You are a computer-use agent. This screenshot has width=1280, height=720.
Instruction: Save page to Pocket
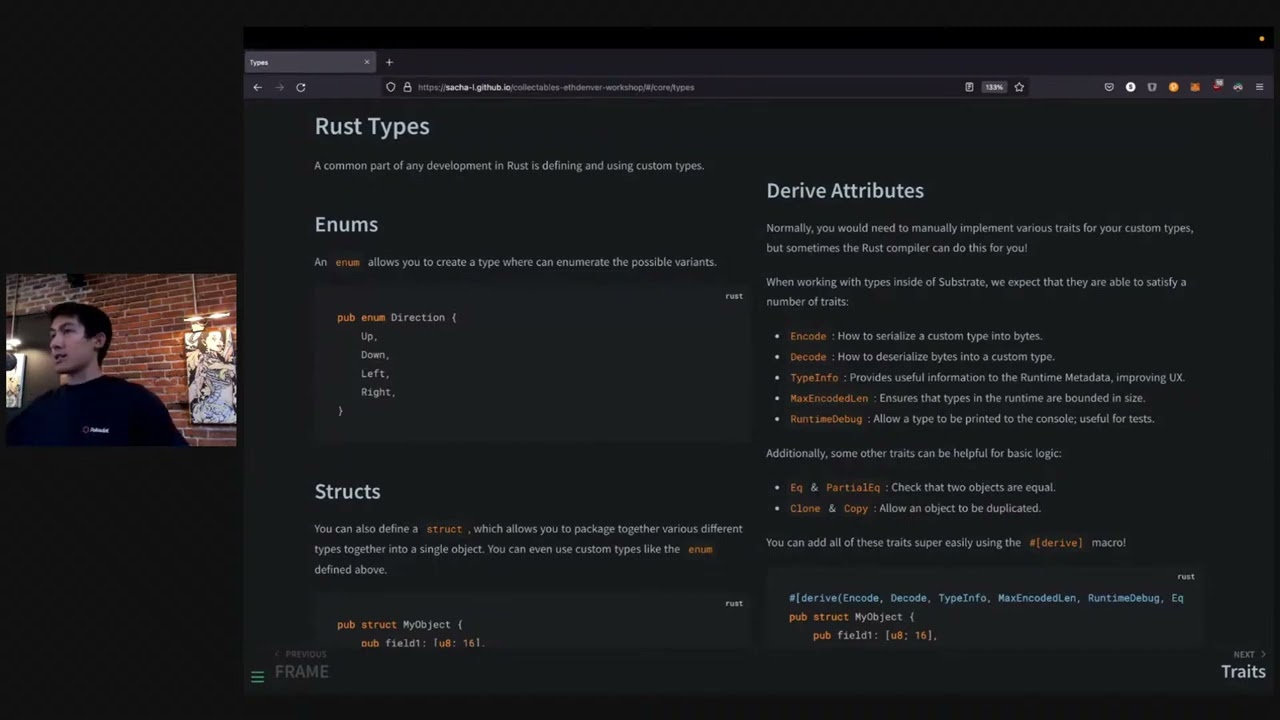tap(1109, 87)
